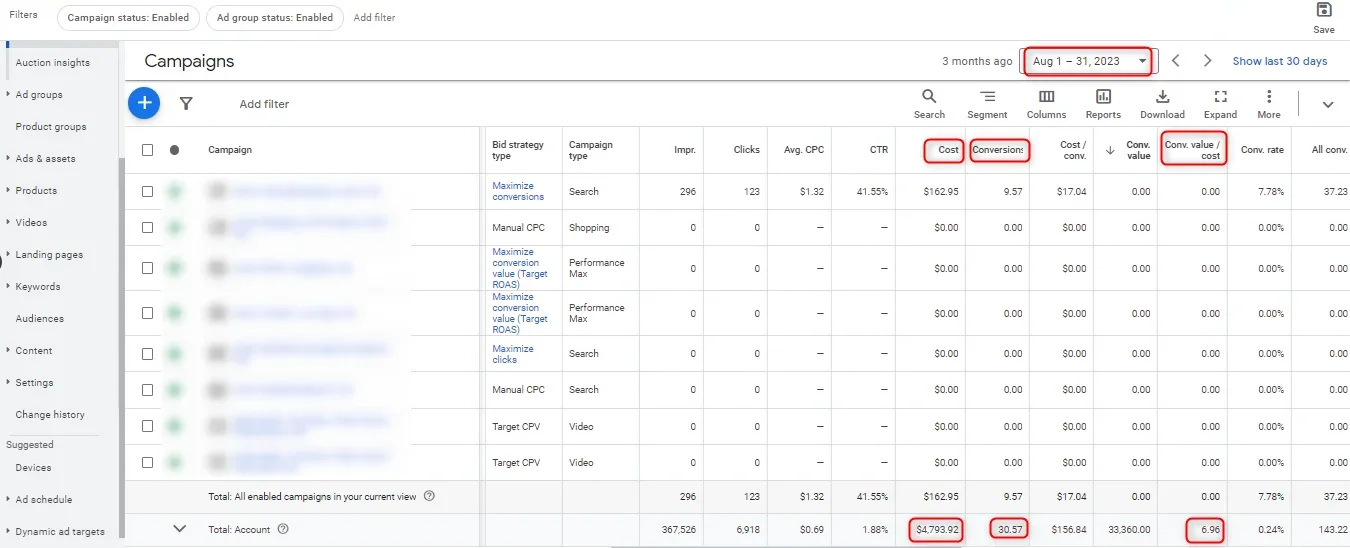
Task: Sort by Conv. value / cost header
Action: [1192, 150]
